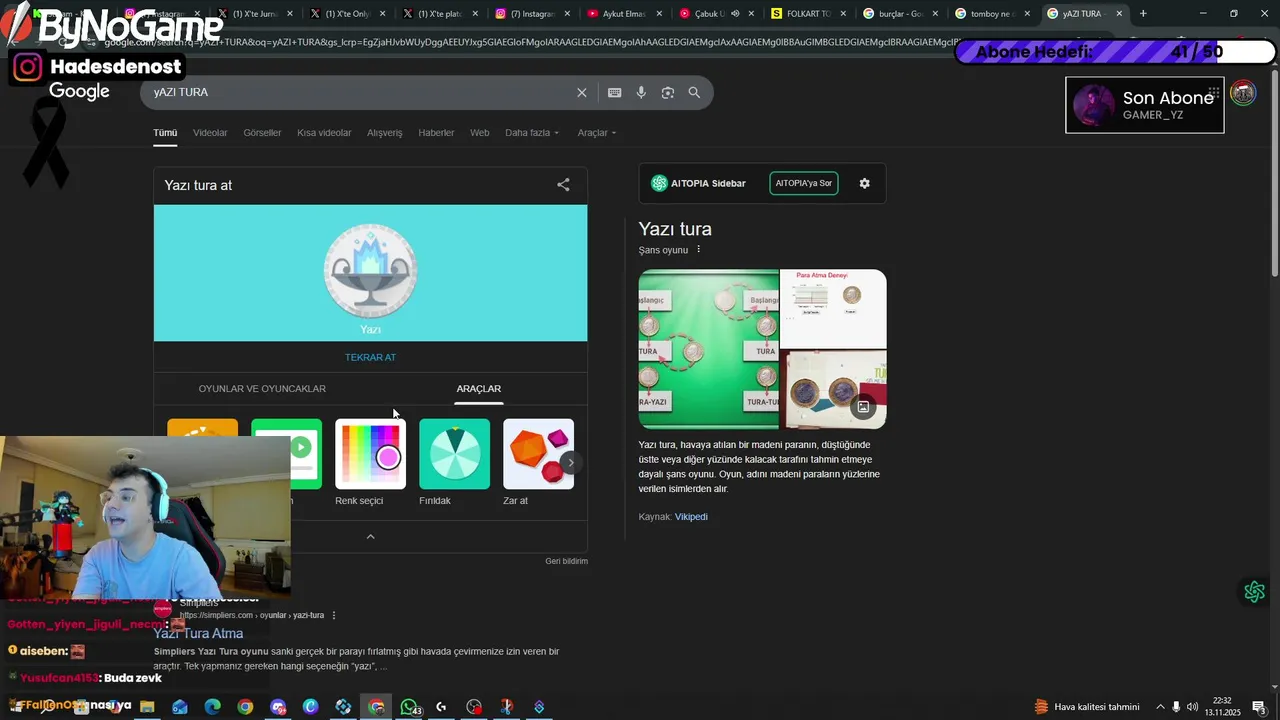Screen dimensions: 1280x720
Task: Click the AITOPIA'ya Sor button
Action: (804, 183)
